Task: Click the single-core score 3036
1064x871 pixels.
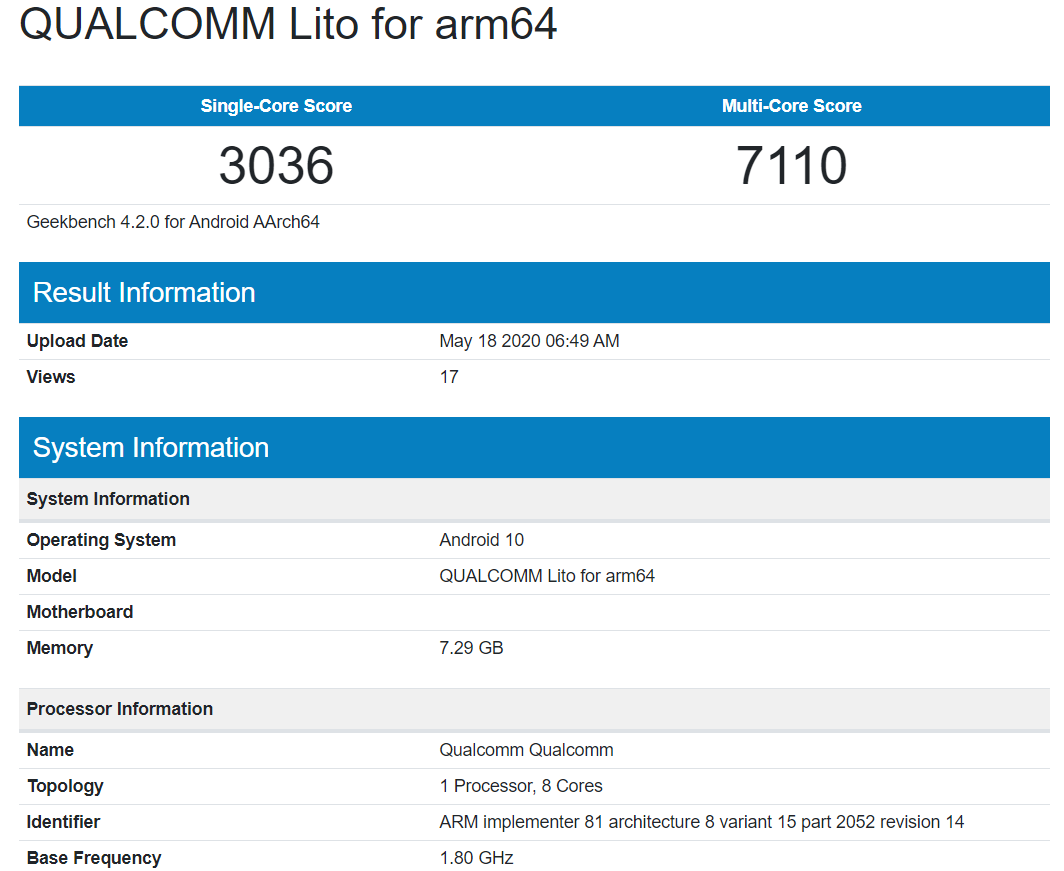Action: point(276,167)
